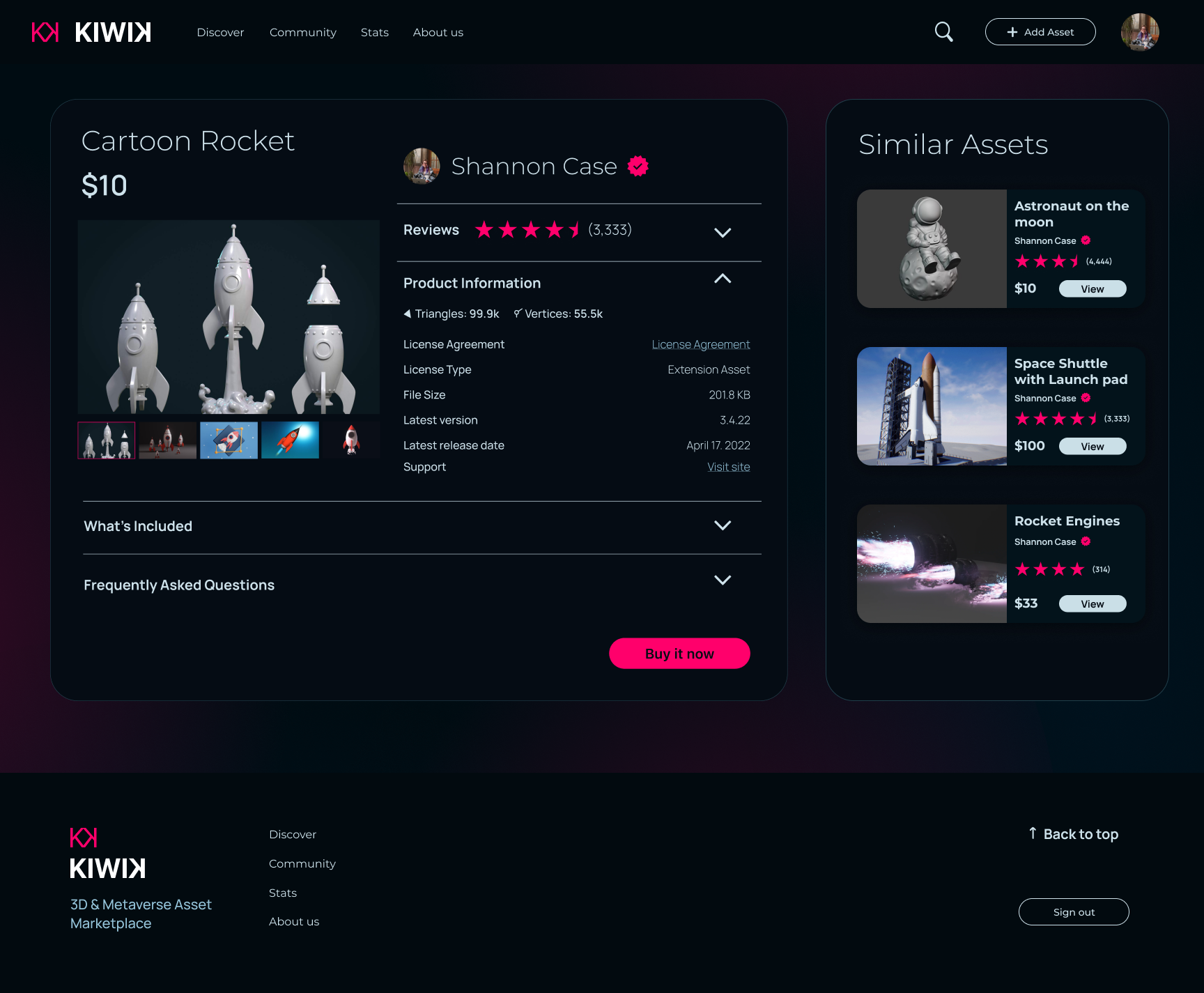This screenshot has height=993, width=1204.
Task: Click Shannon Case's profile avatar
Action: (x=422, y=167)
